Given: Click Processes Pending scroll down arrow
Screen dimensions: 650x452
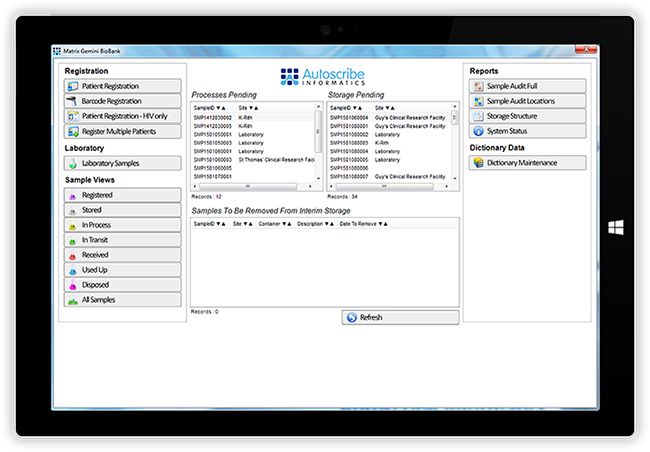Looking at the screenshot, I should point(318,178).
